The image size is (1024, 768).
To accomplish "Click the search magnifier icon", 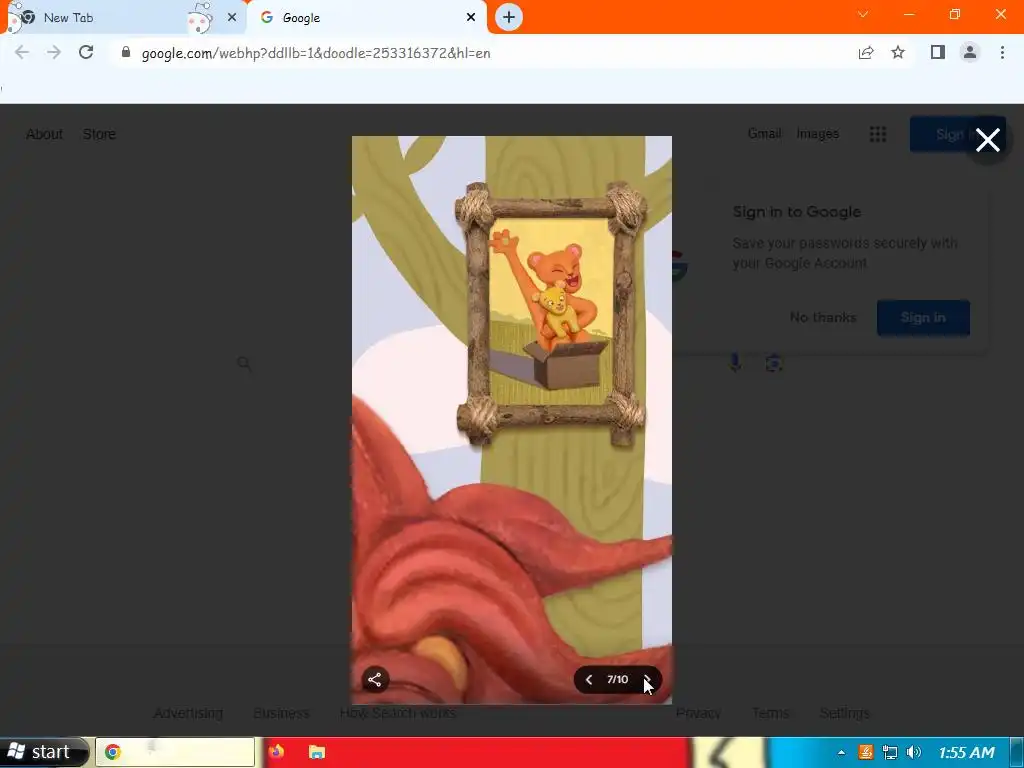I will (x=244, y=363).
